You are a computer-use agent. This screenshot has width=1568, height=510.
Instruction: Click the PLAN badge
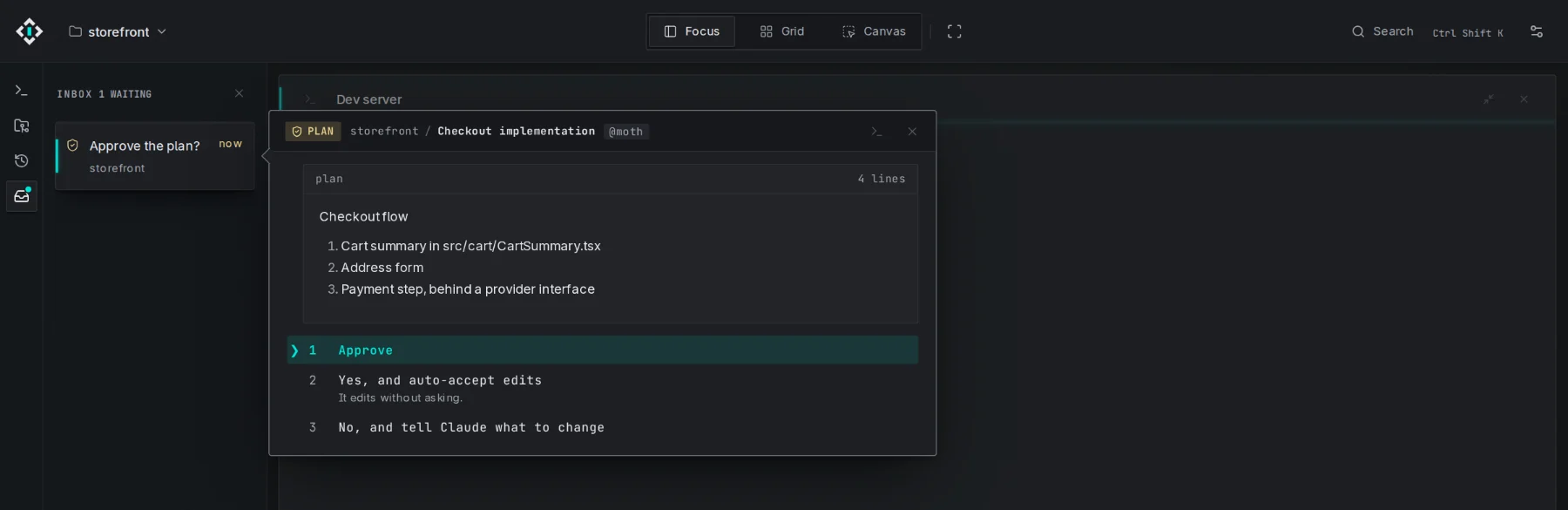pyautogui.click(x=313, y=132)
